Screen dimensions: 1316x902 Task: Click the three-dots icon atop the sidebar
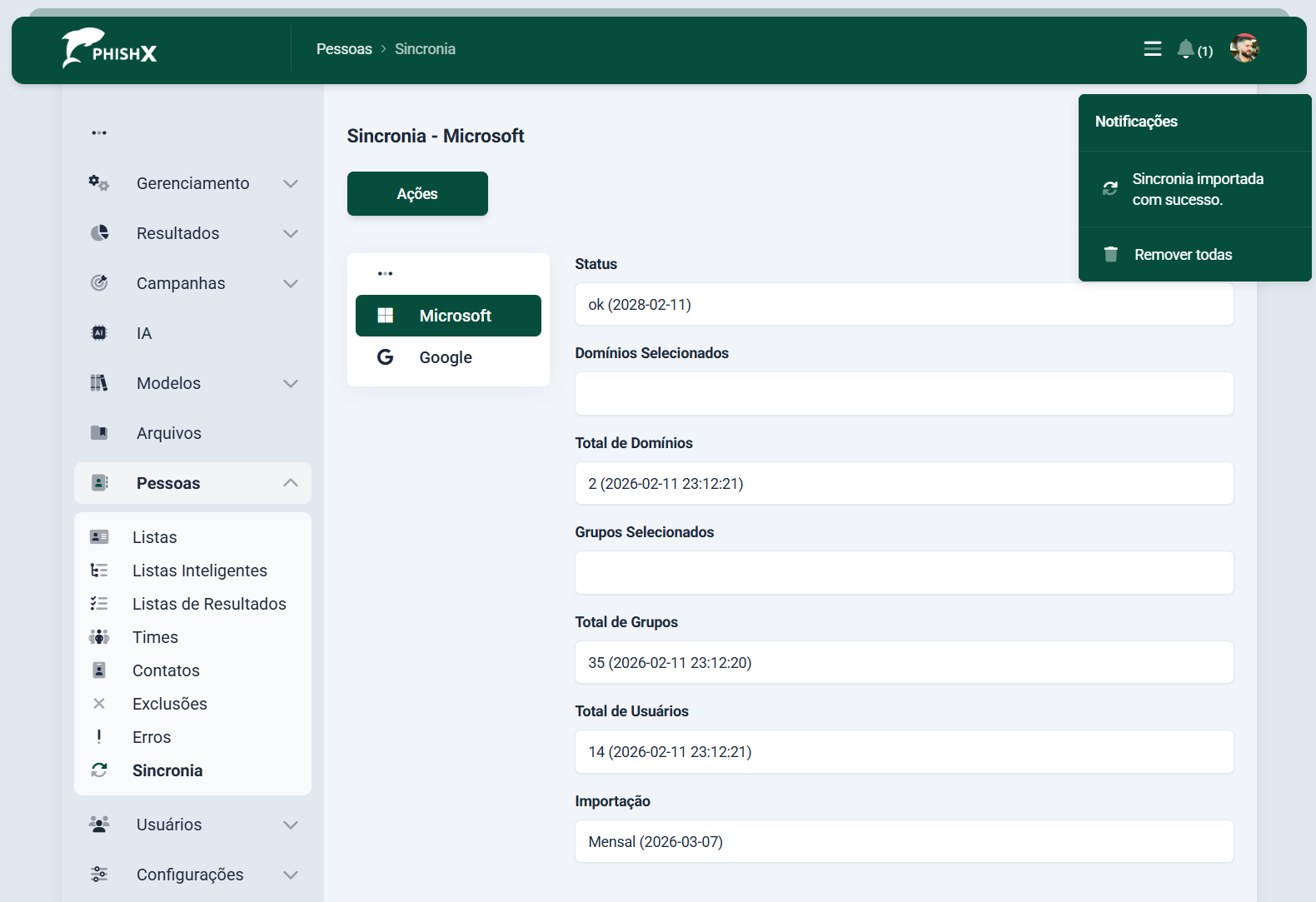(99, 133)
